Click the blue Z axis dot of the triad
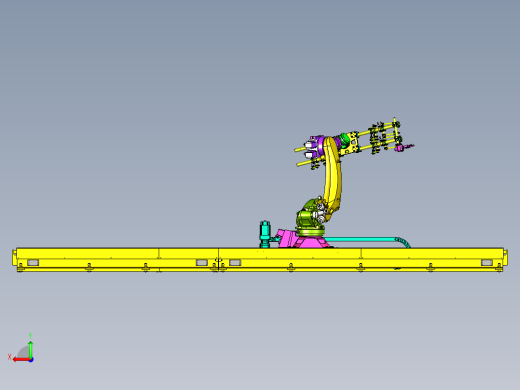Viewport: 520px width, 390px height. tap(31, 360)
